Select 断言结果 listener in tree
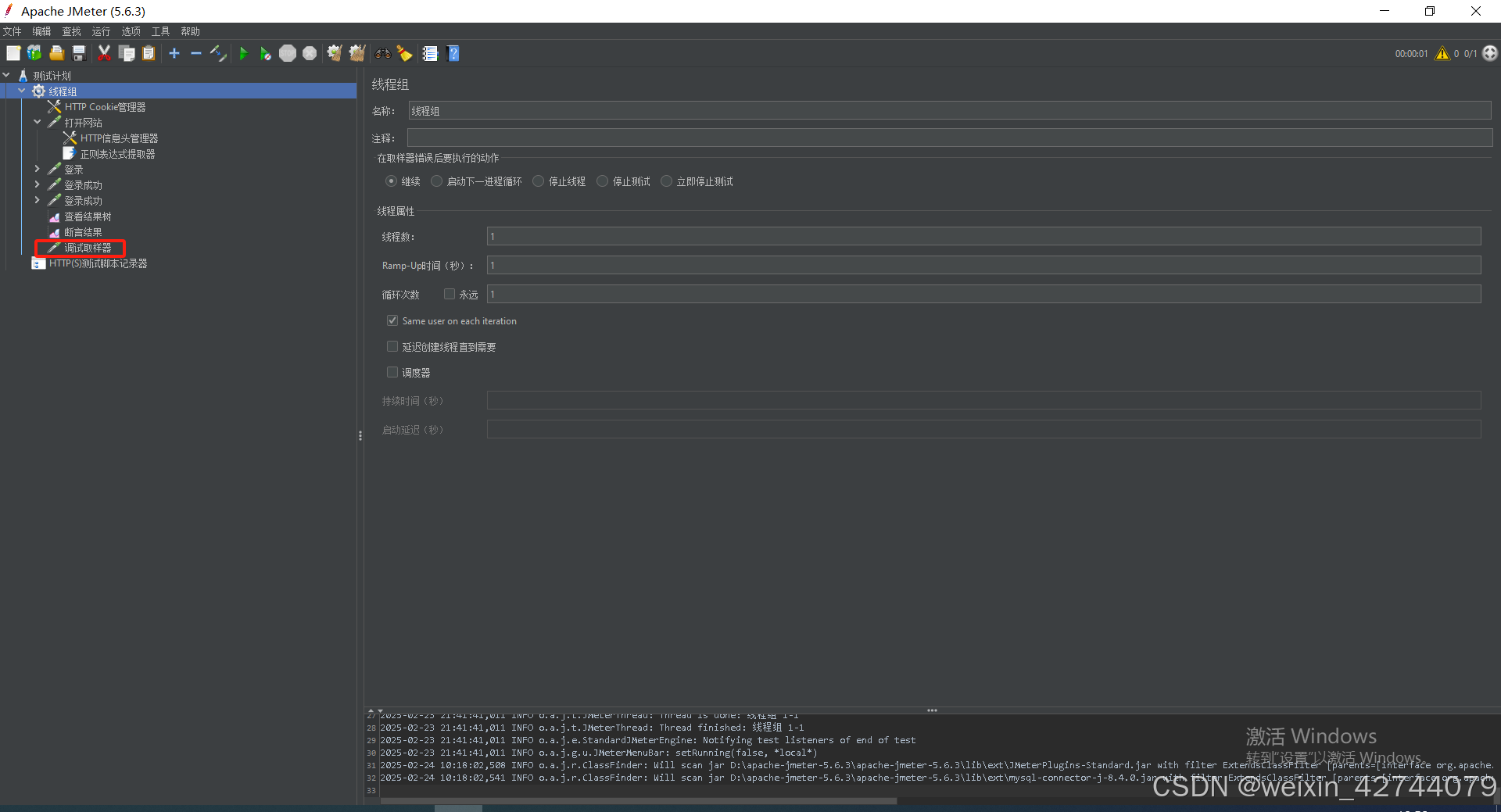Screen dimensions: 1501x812 click(83, 232)
